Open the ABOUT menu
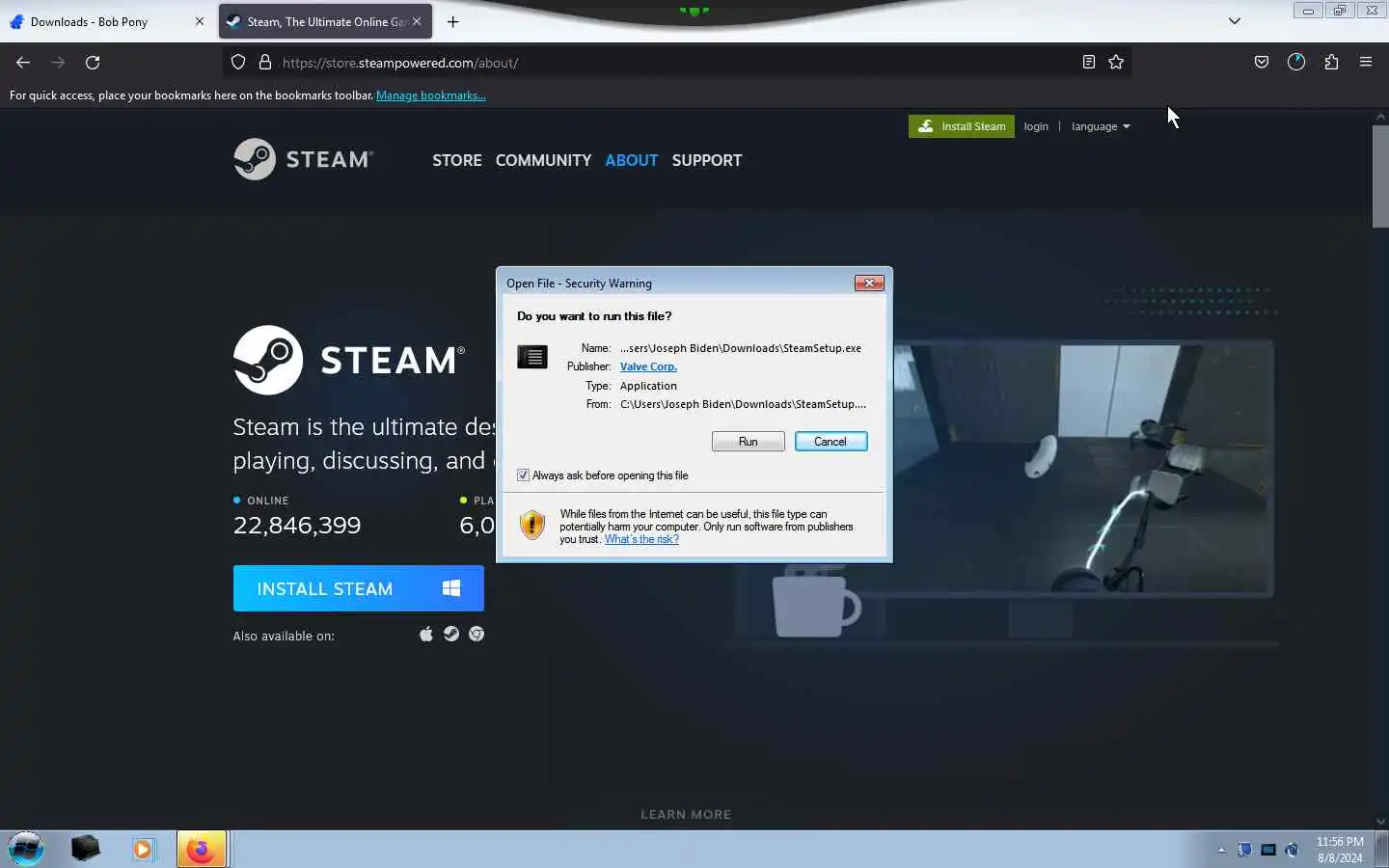1389x868 pixels. pos(632,160)
